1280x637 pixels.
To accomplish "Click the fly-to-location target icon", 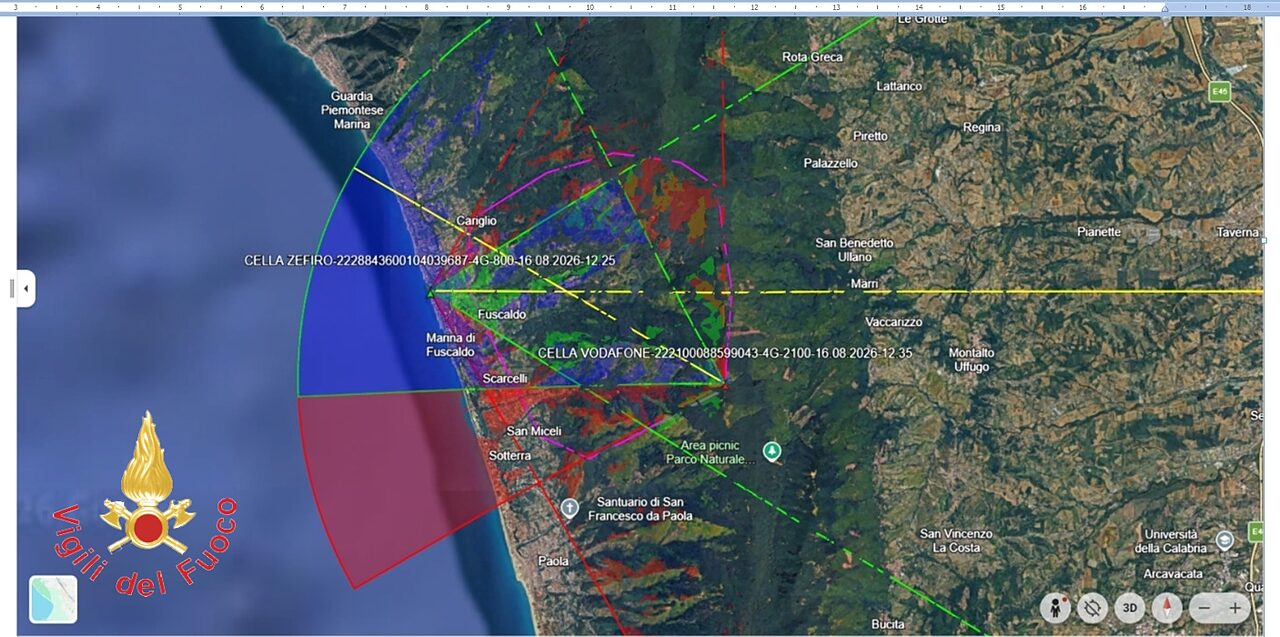I will 1092,607.
